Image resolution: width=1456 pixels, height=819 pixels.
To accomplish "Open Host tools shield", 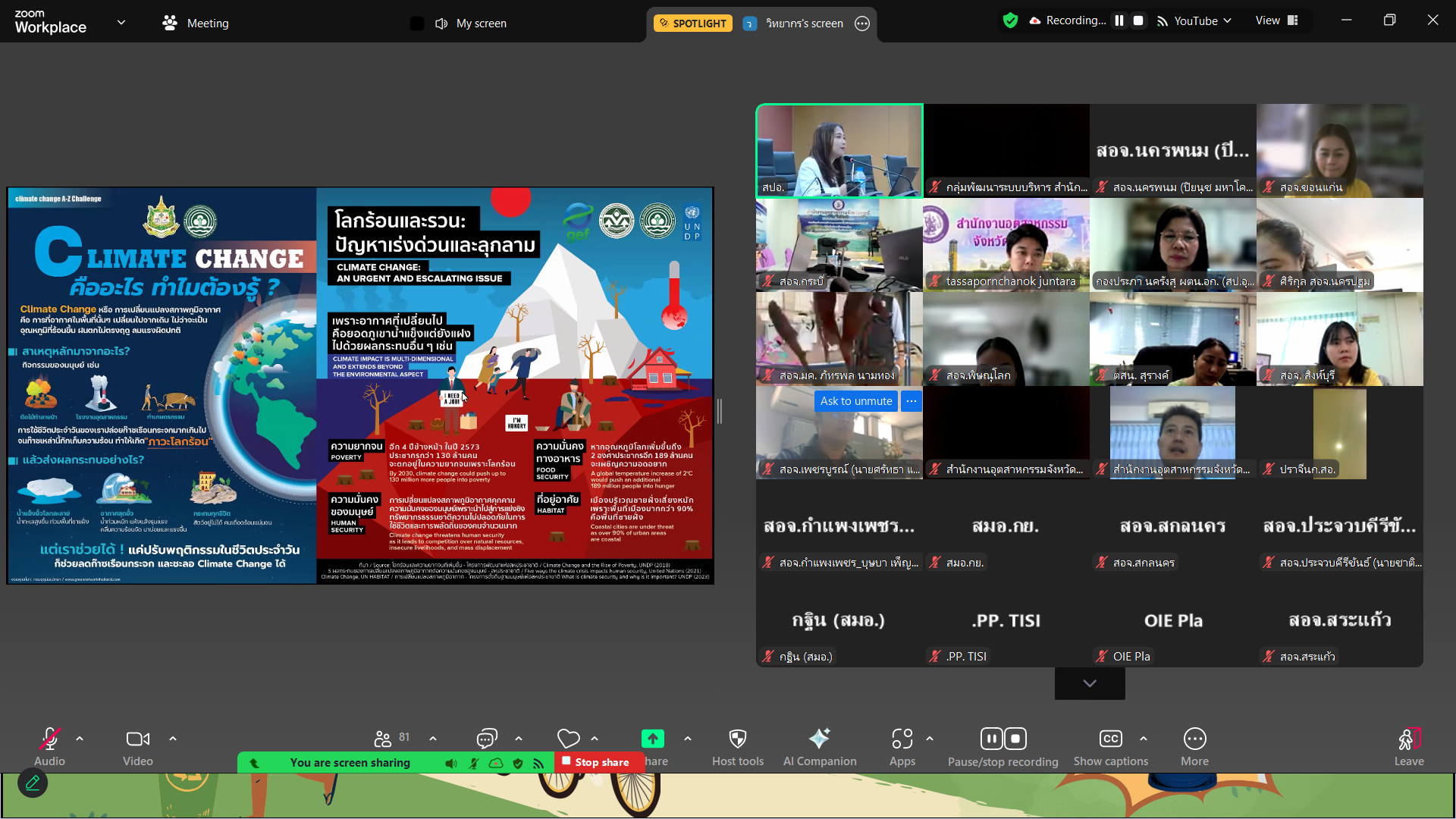I will pos(737,739).
